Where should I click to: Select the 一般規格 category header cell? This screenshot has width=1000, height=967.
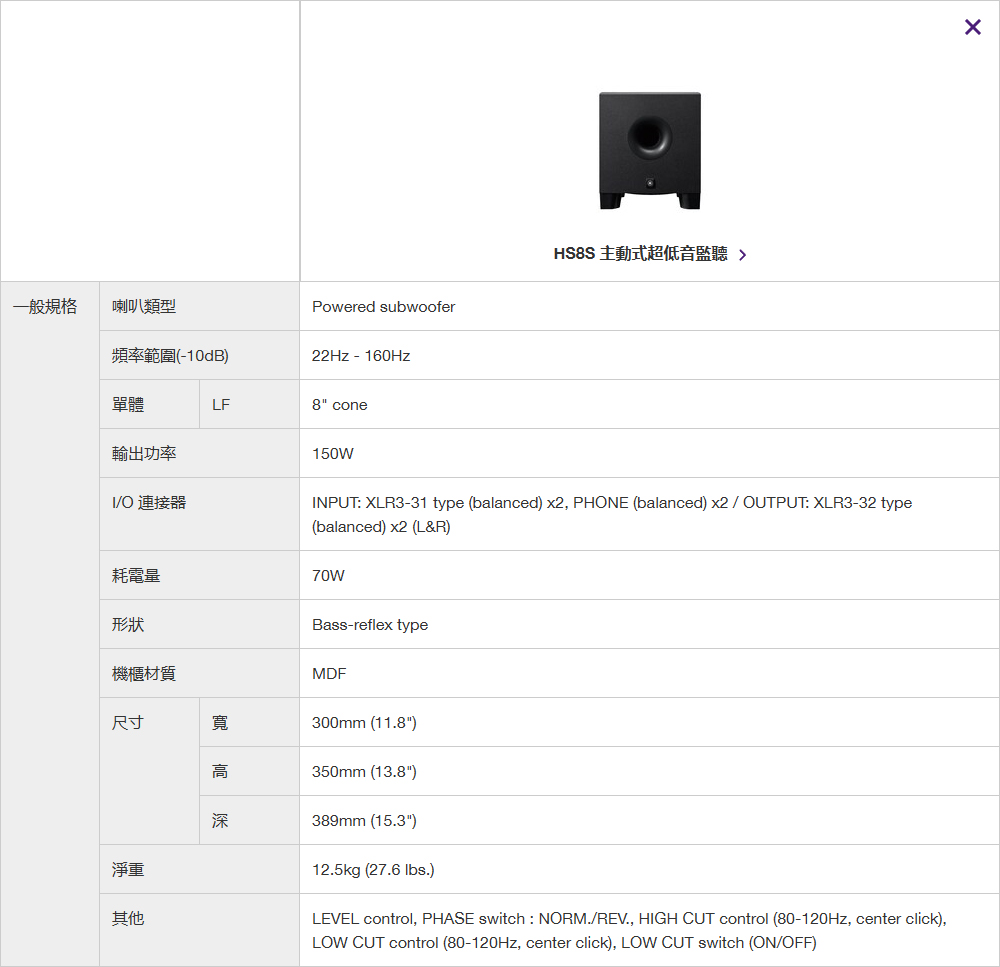click(45, 307)
